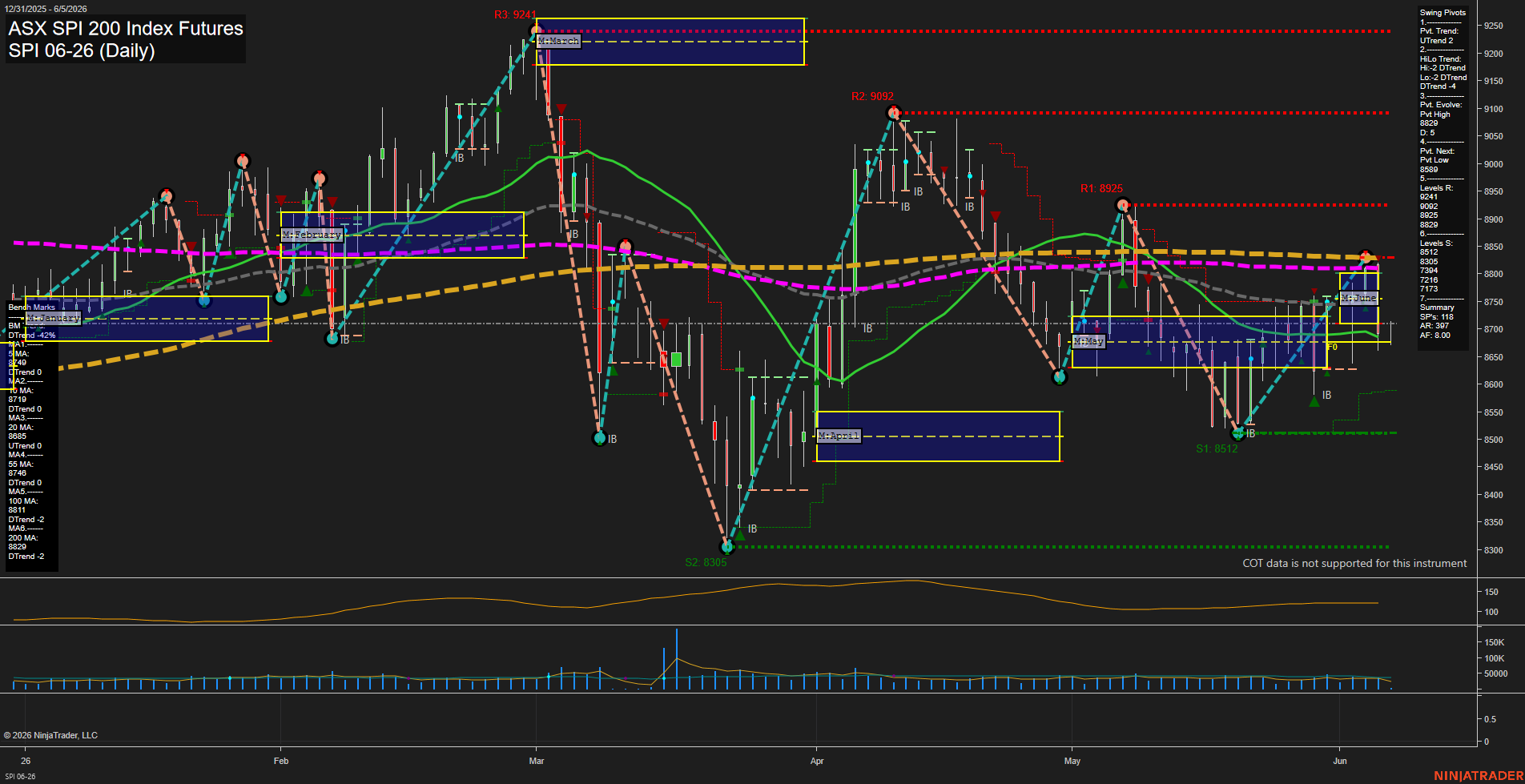Click the AF: 8.00 summary value

(1434, 336)
